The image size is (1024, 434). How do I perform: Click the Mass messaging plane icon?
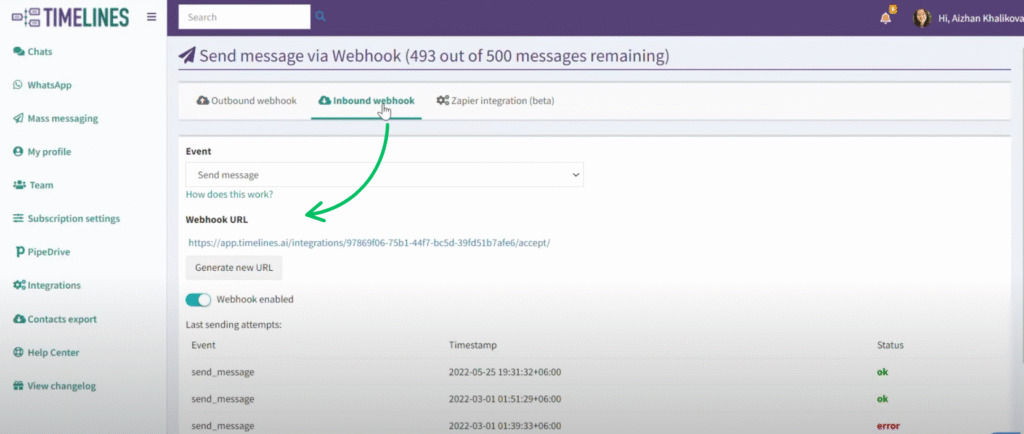point(18,119)
